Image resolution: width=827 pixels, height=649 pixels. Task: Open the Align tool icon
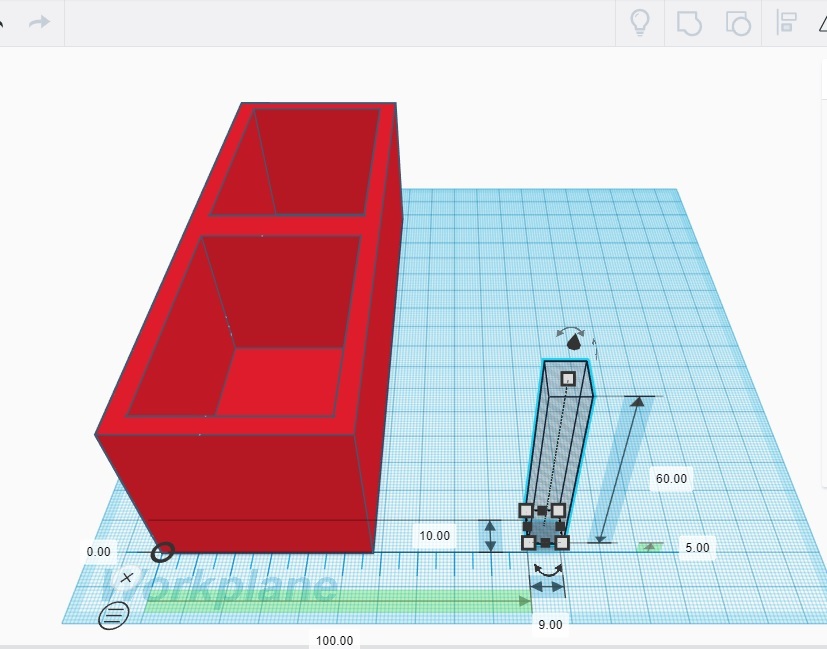point(786,23)
